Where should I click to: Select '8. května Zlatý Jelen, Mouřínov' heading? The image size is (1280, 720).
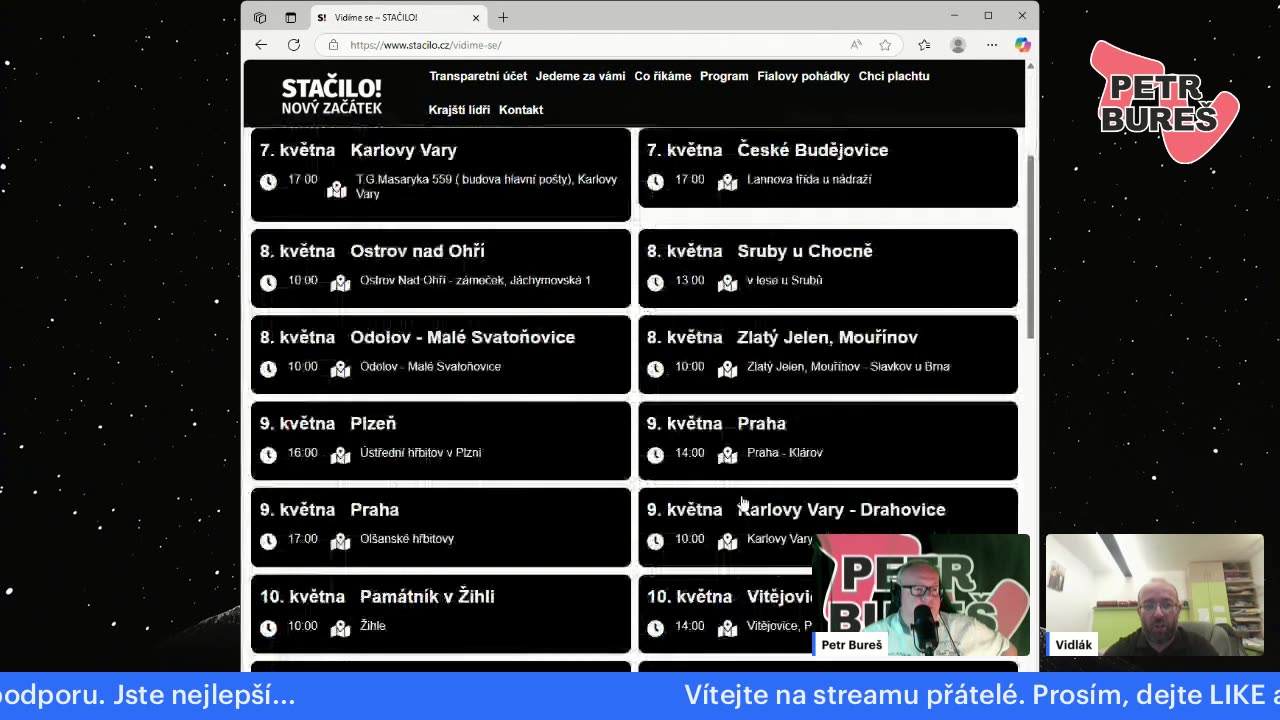coord(782,337)
